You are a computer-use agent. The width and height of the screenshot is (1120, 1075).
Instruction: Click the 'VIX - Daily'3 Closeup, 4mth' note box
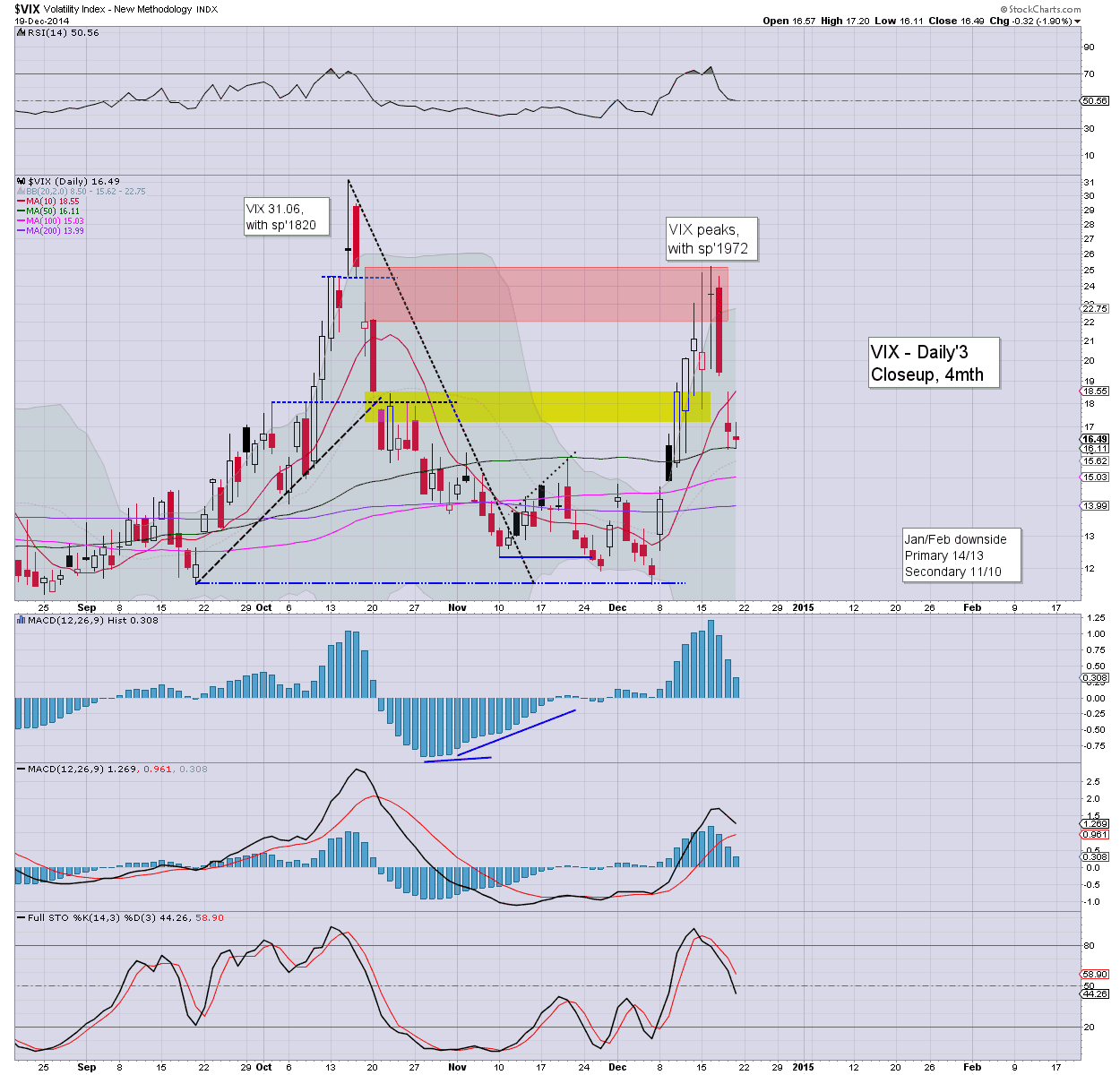(933, 363)
